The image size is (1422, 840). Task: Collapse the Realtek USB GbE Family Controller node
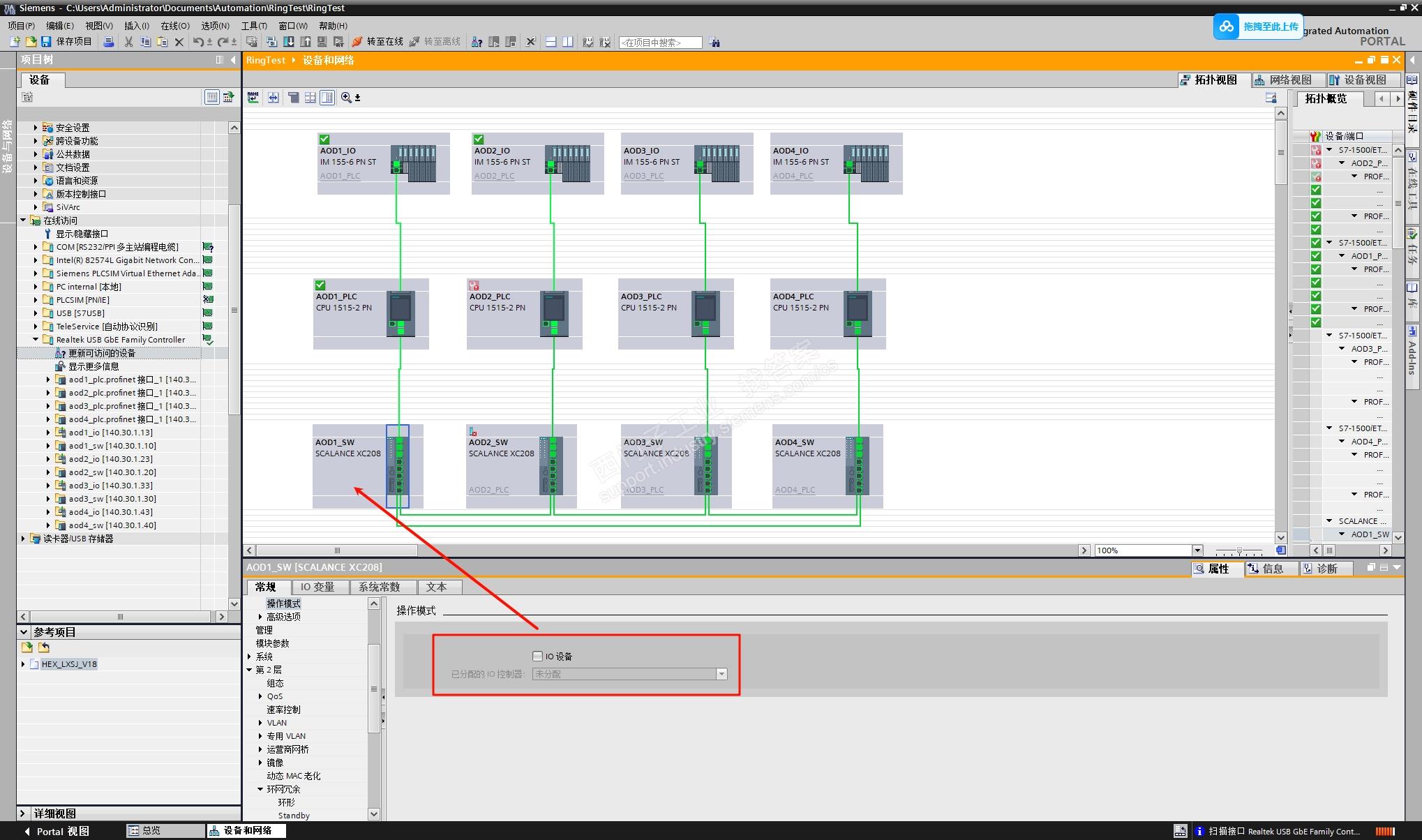36,340
